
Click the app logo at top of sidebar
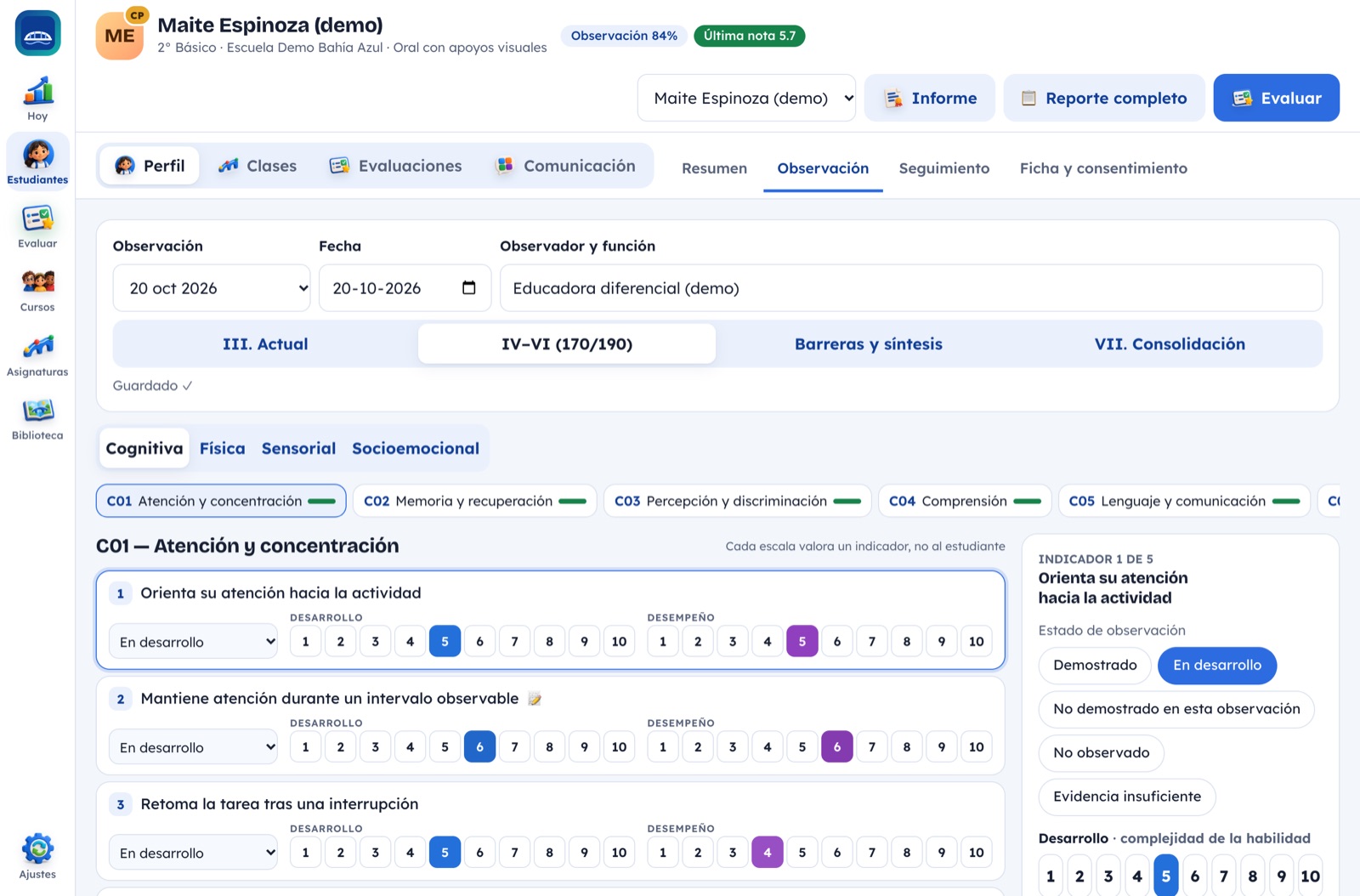click(x=37, y=33)
